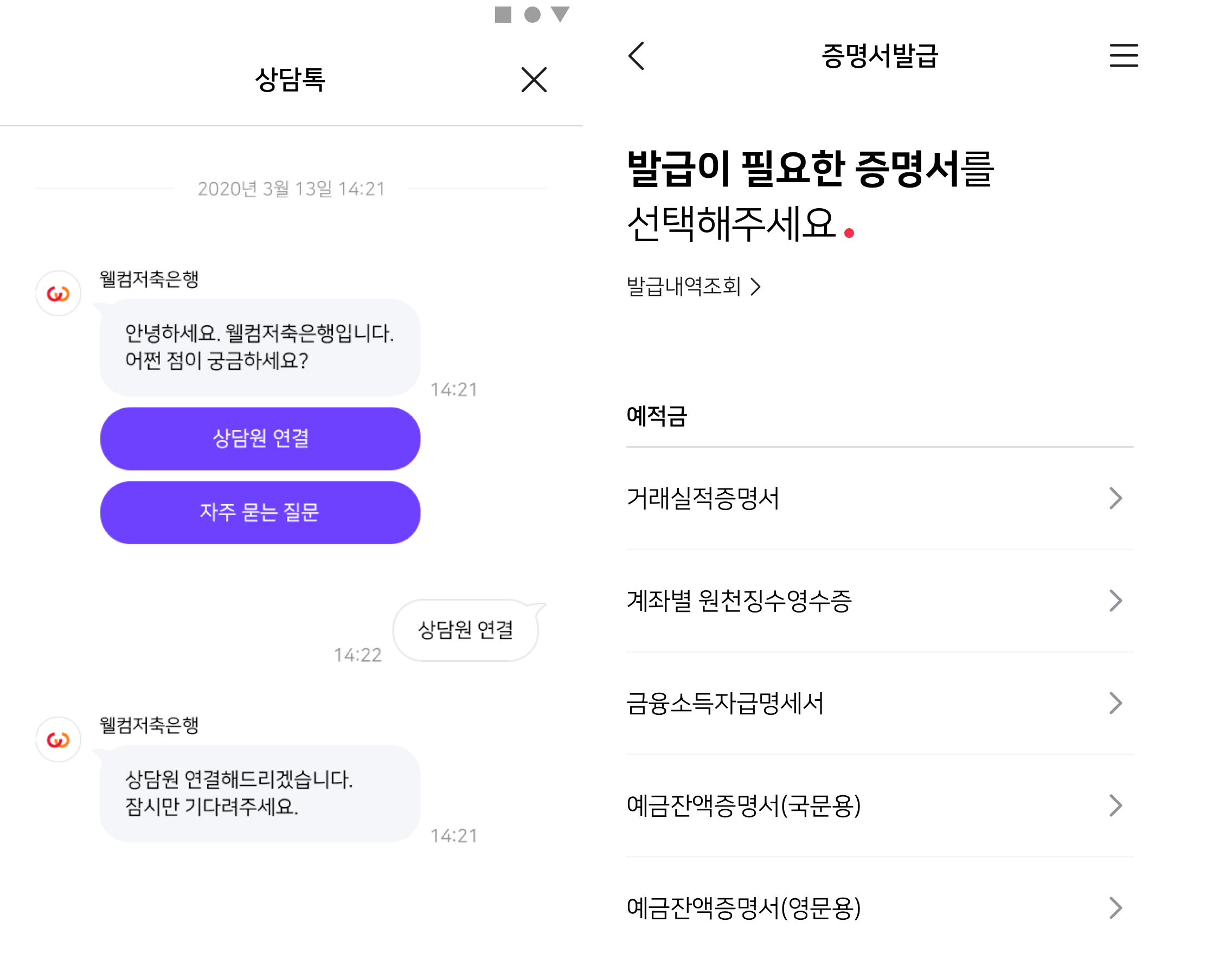Image resolution: width=1232 pixels, height=980 pixels.
Task: Tap the triangle icon in status bar
Action: [x=561, y=14]
